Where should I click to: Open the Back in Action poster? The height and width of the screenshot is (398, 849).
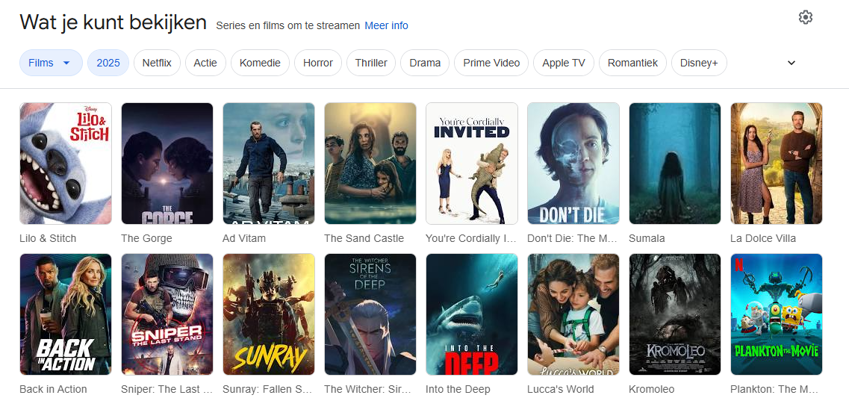click(x=66, y=314)
